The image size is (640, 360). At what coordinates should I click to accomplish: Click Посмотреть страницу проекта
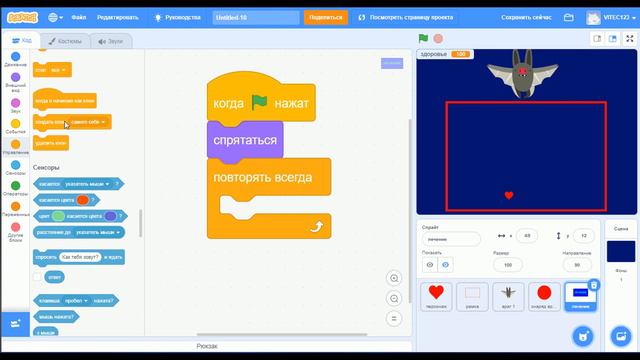[405, 18]
